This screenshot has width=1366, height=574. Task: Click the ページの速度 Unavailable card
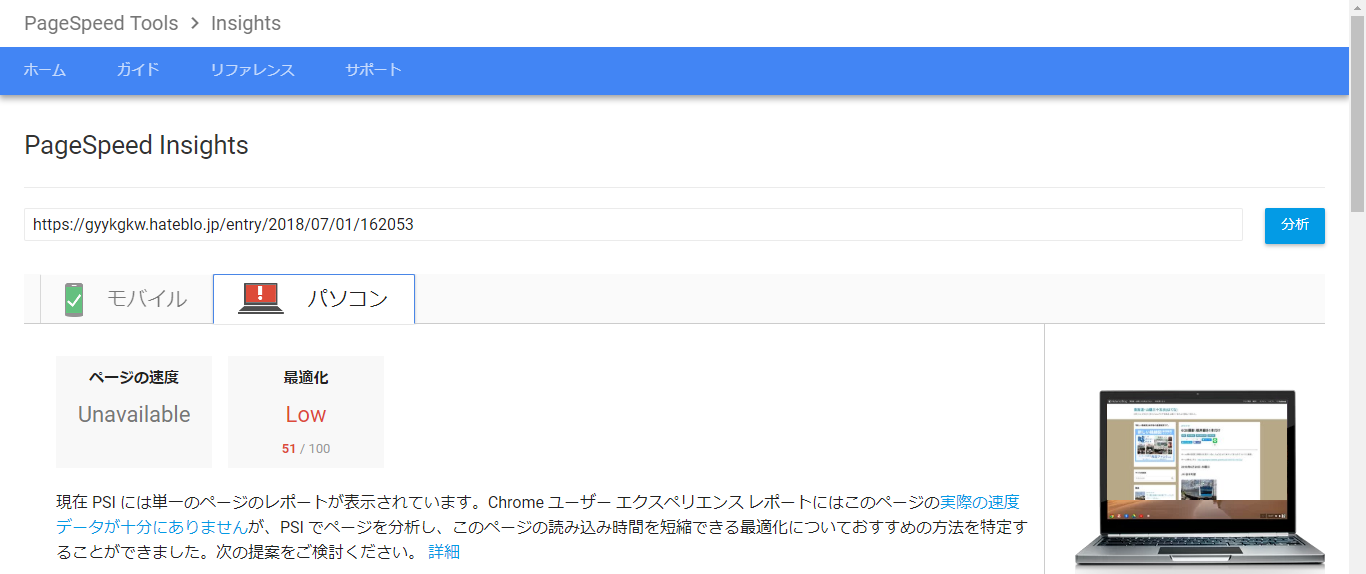click(134, 412)
